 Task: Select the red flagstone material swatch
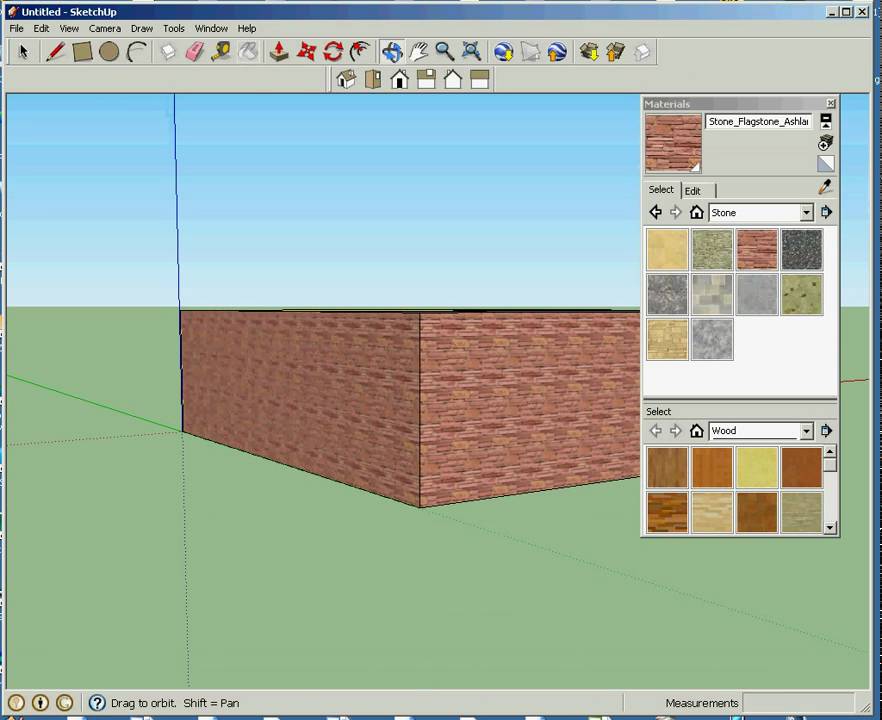click(x=756, y=249)
